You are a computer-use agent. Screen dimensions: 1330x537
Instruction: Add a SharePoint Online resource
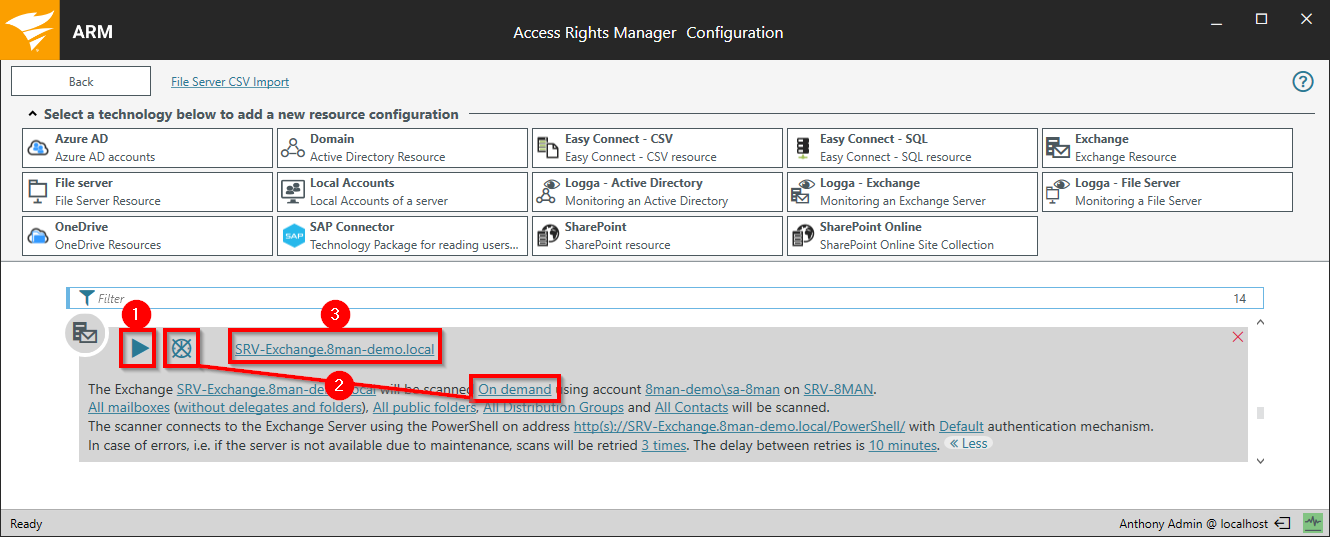click(912, 236)
